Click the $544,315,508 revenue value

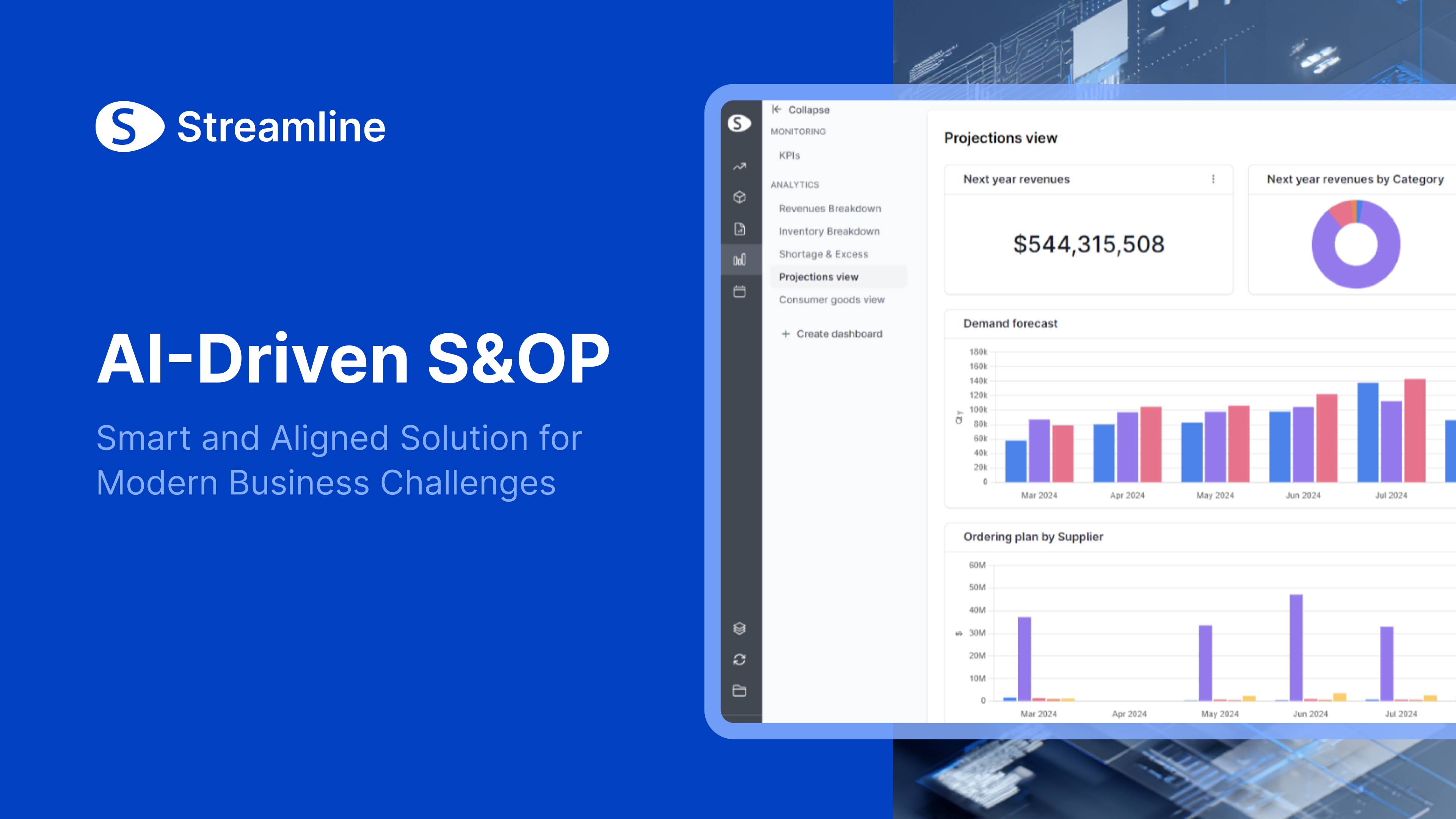tap(1089, 244)
